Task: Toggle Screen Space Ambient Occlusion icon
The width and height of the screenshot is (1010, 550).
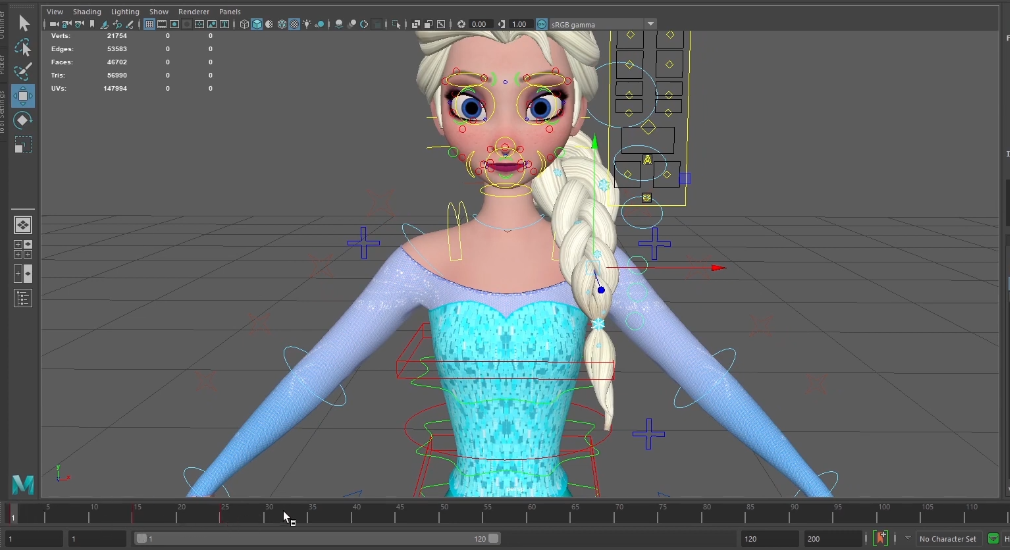Action: [x=339, y=24]
